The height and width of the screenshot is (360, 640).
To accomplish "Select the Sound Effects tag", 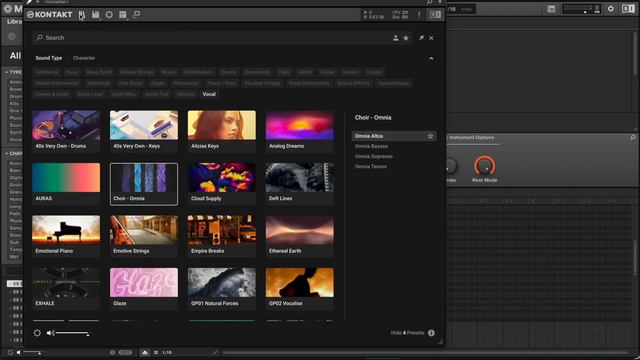I will point(353,83).
